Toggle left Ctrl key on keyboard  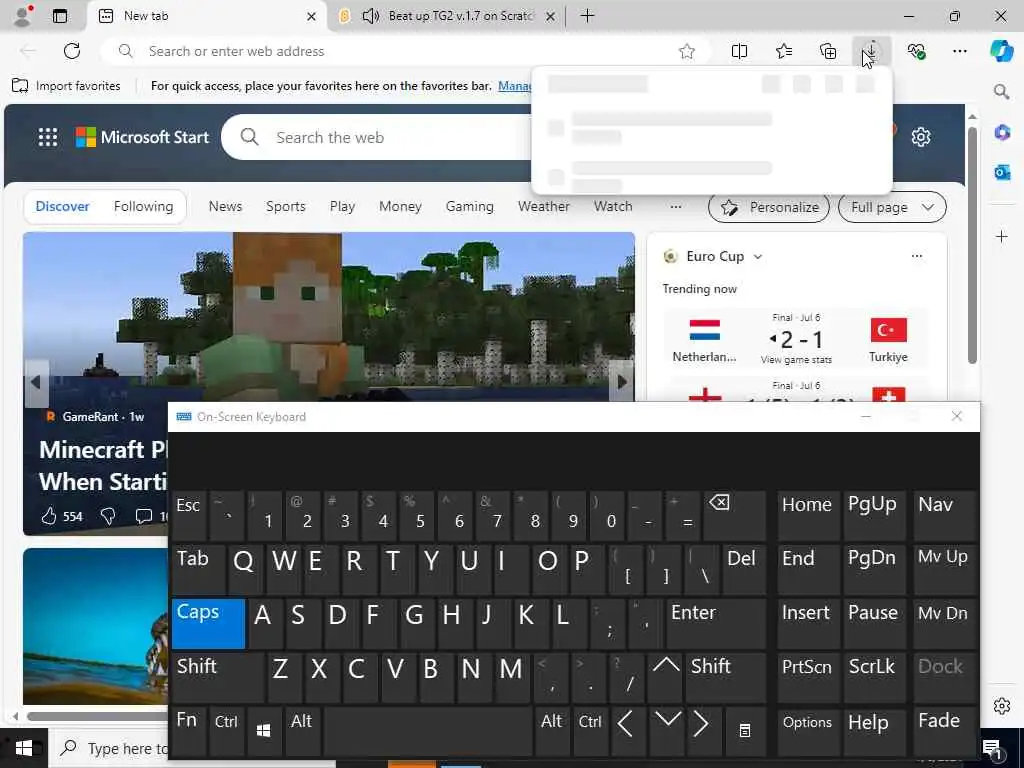pyautogui.click(x=227, y=730)
